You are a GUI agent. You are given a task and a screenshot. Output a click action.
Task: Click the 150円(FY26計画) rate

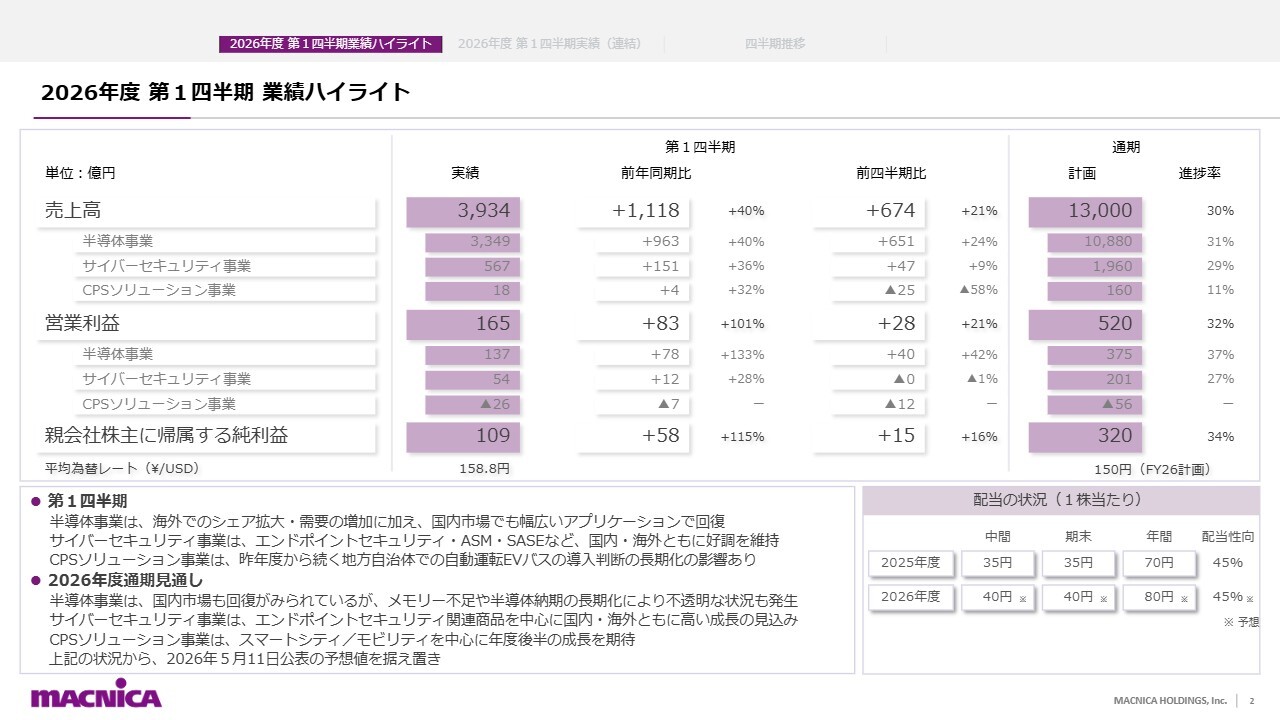(x=1152, y=469)
